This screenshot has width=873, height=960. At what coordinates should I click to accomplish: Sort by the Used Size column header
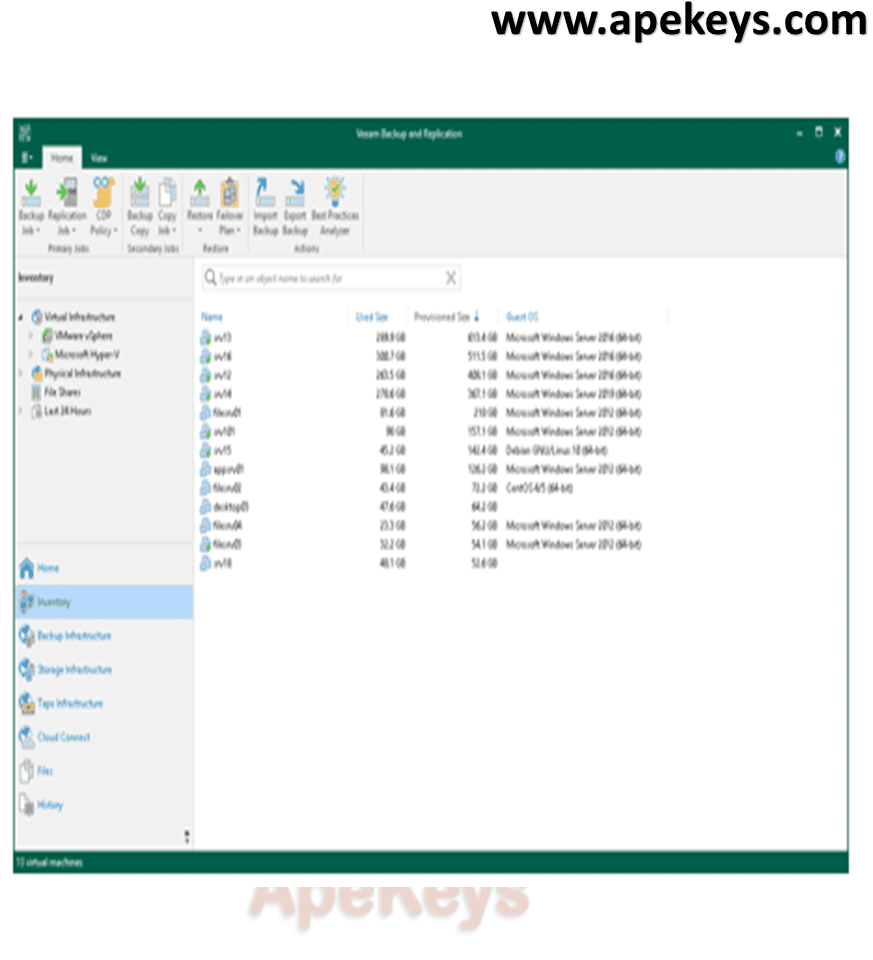[x=372, y=317]
